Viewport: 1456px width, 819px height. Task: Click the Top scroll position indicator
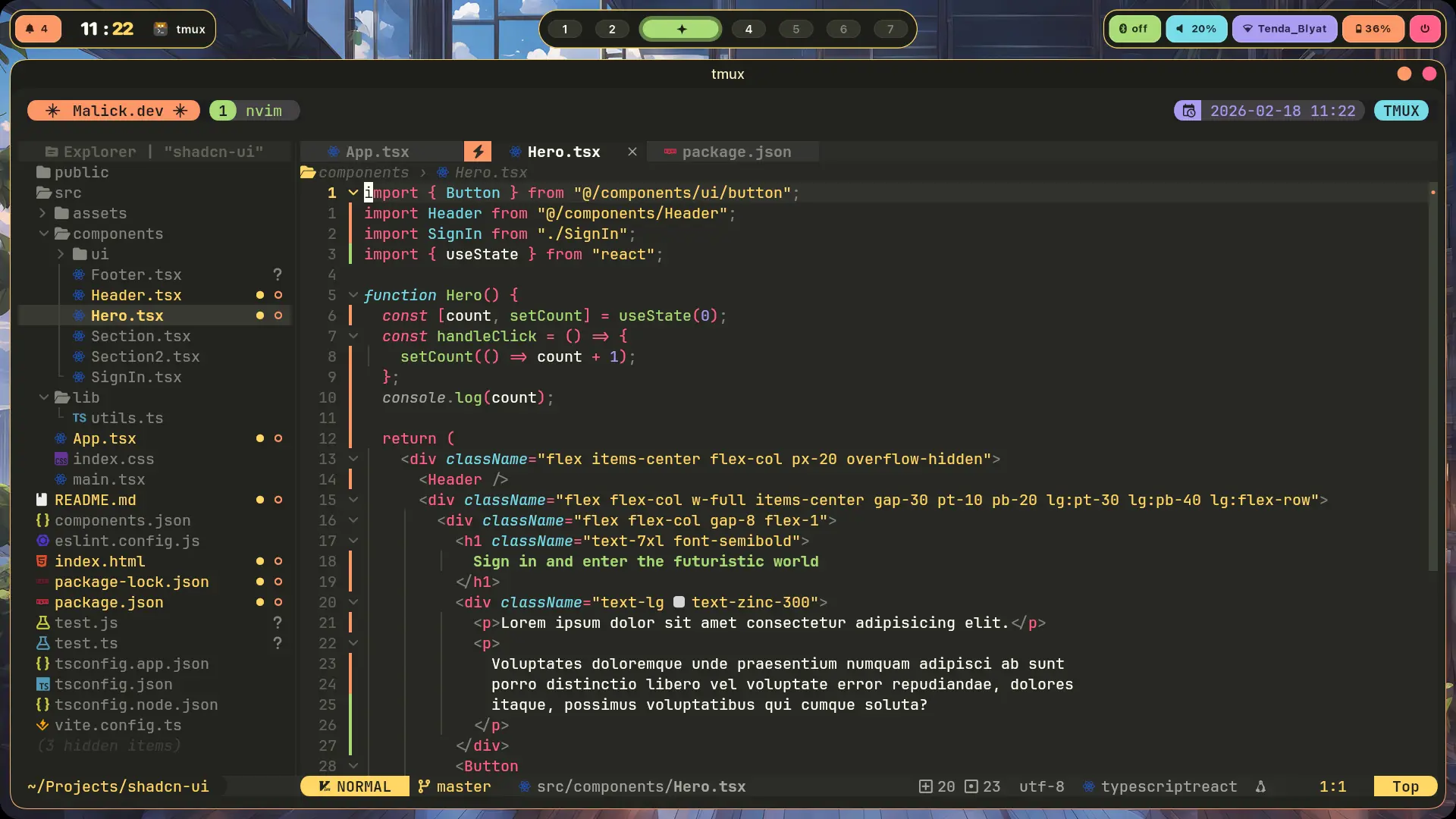(1405, 786)
